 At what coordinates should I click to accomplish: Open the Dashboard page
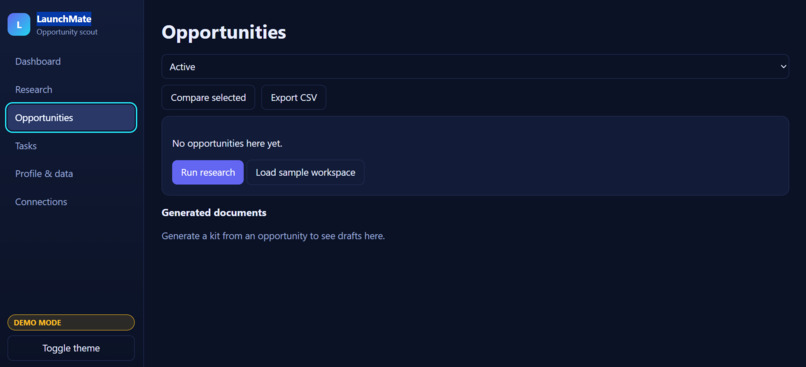click(x=71, y=62)
